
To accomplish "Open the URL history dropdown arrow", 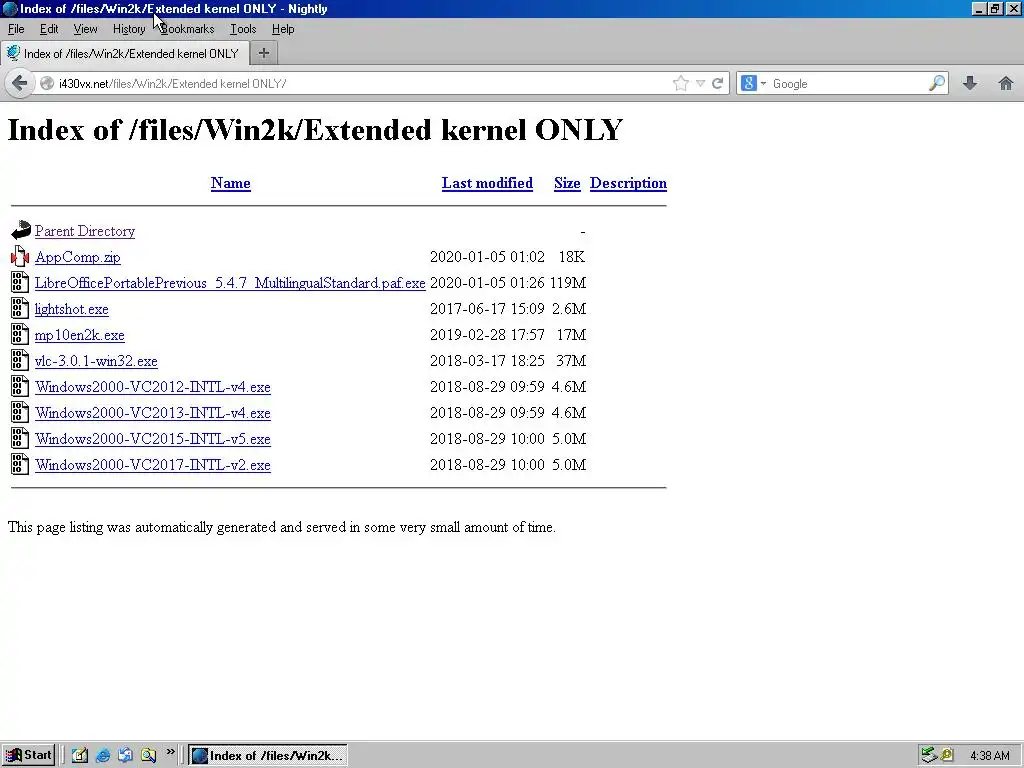I will [x=700, y=84].
